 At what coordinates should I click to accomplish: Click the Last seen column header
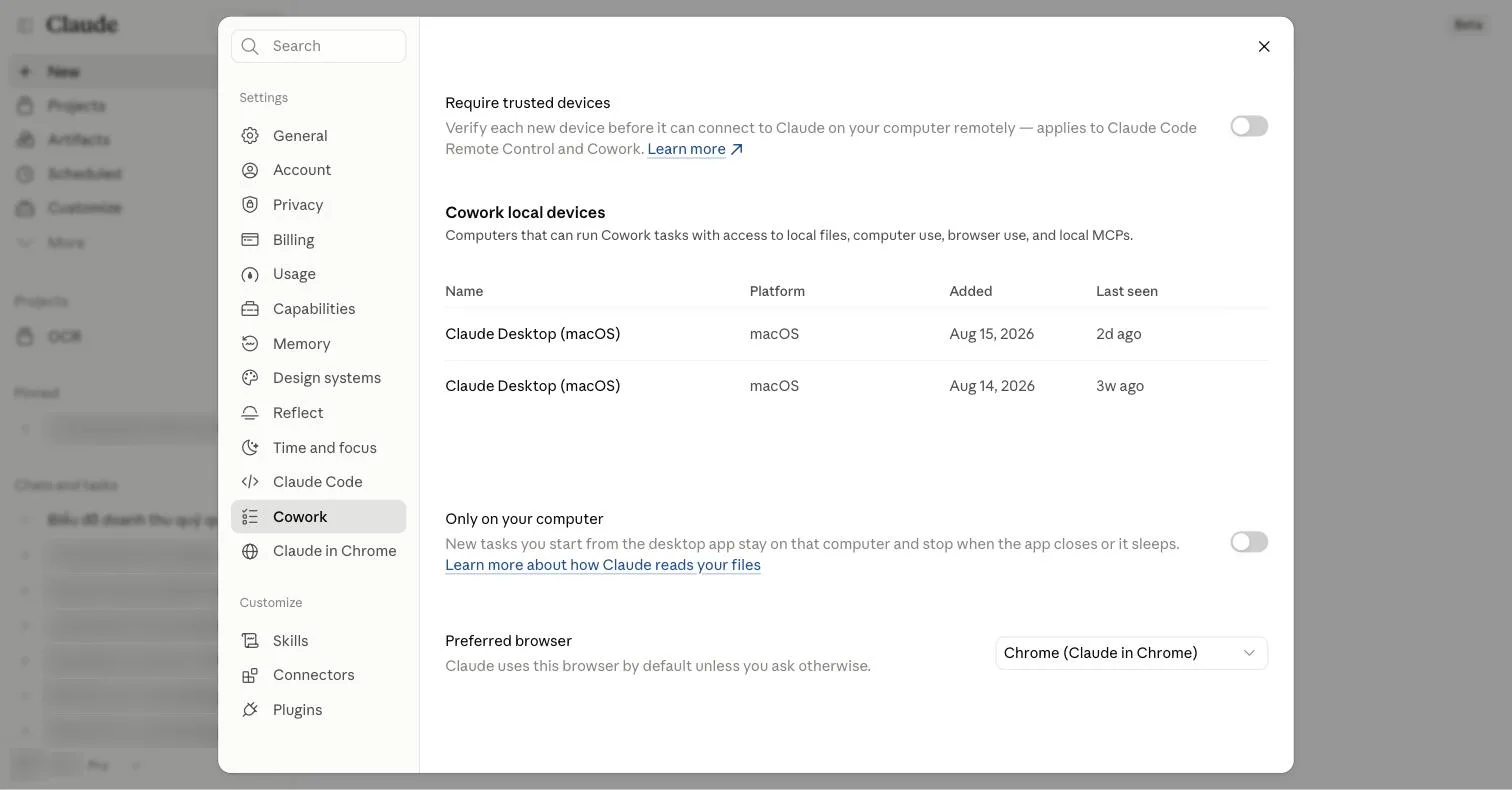pos(1127,291)
